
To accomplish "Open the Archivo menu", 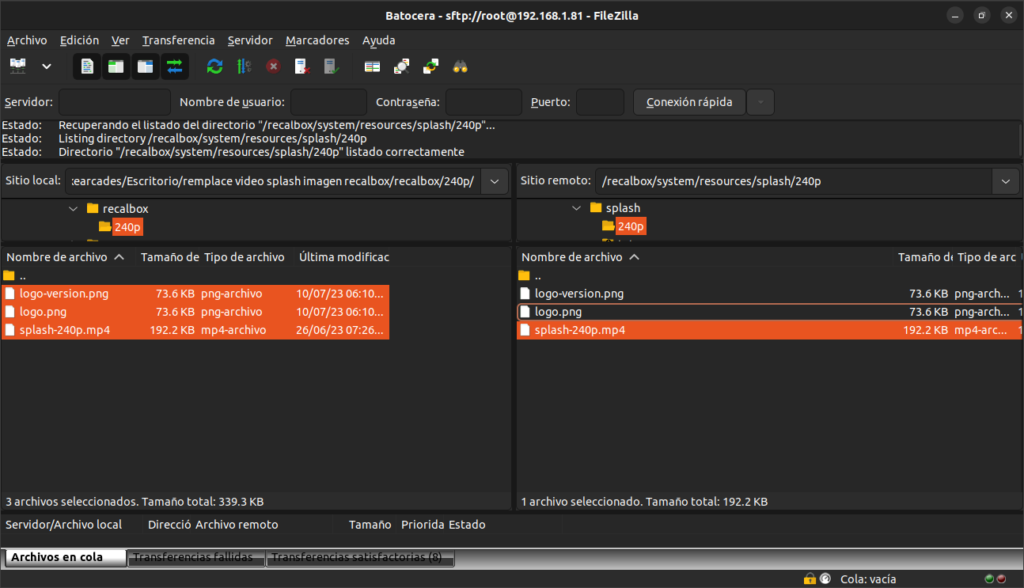I will click(x=27, y=41).
